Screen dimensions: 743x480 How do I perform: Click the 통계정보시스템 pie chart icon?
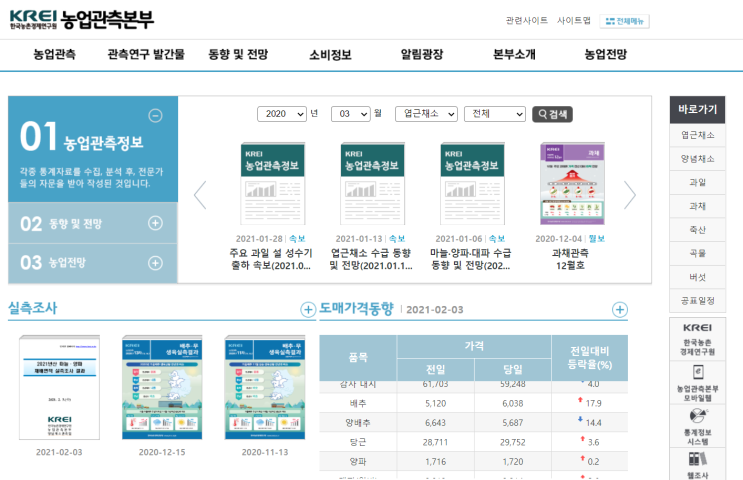pos(698,416)
